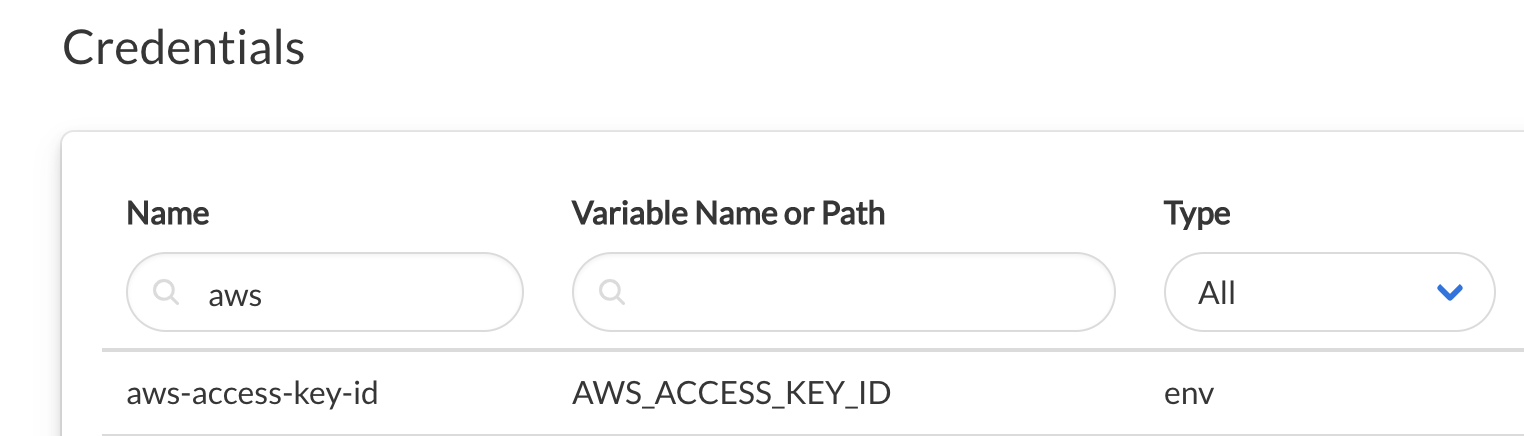Click the Type column header
The image size is (1524, 436).
(1197, 213)
